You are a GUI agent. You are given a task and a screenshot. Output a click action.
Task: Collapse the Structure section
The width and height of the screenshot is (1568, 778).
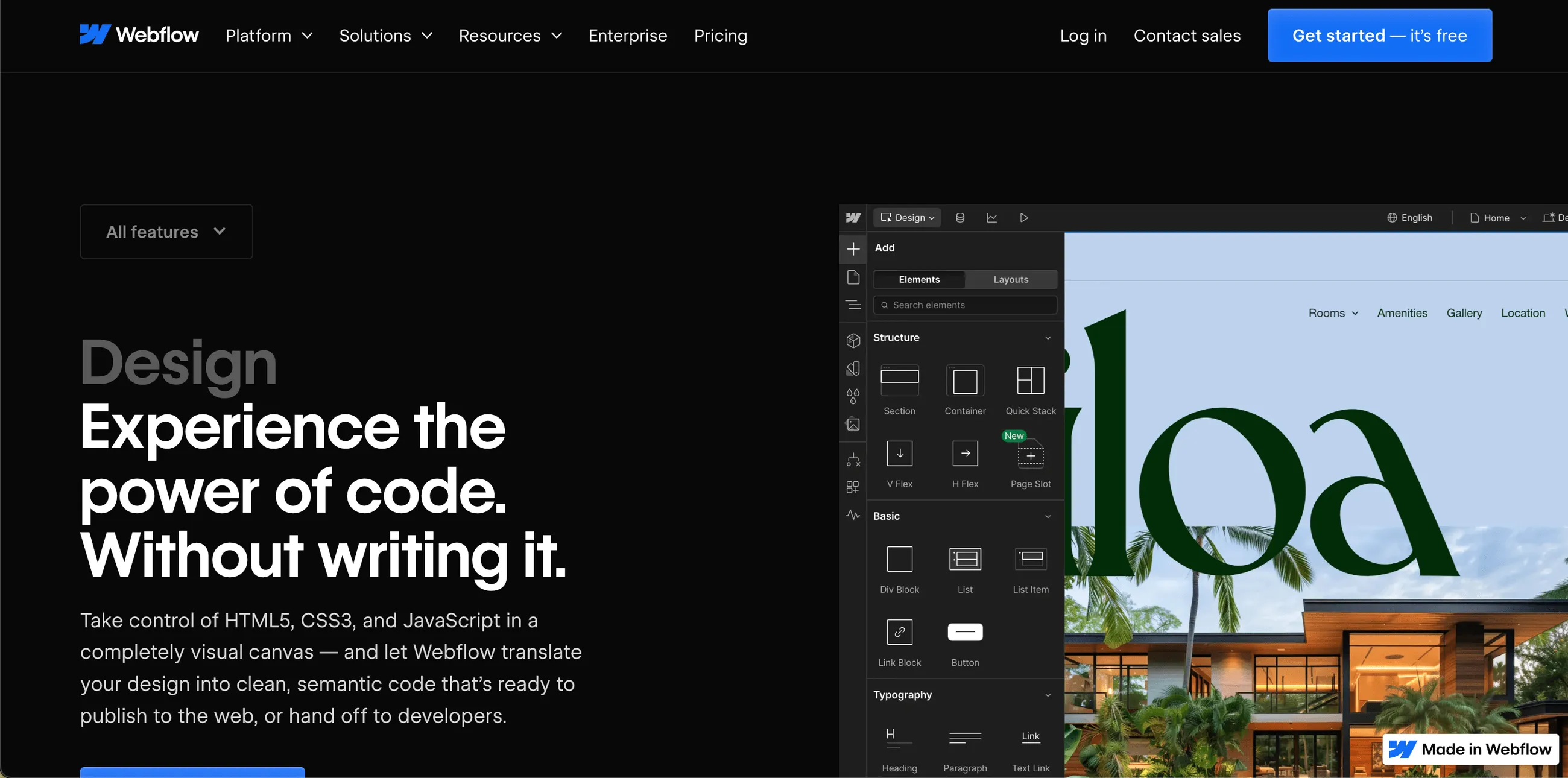coord(1048,337)
